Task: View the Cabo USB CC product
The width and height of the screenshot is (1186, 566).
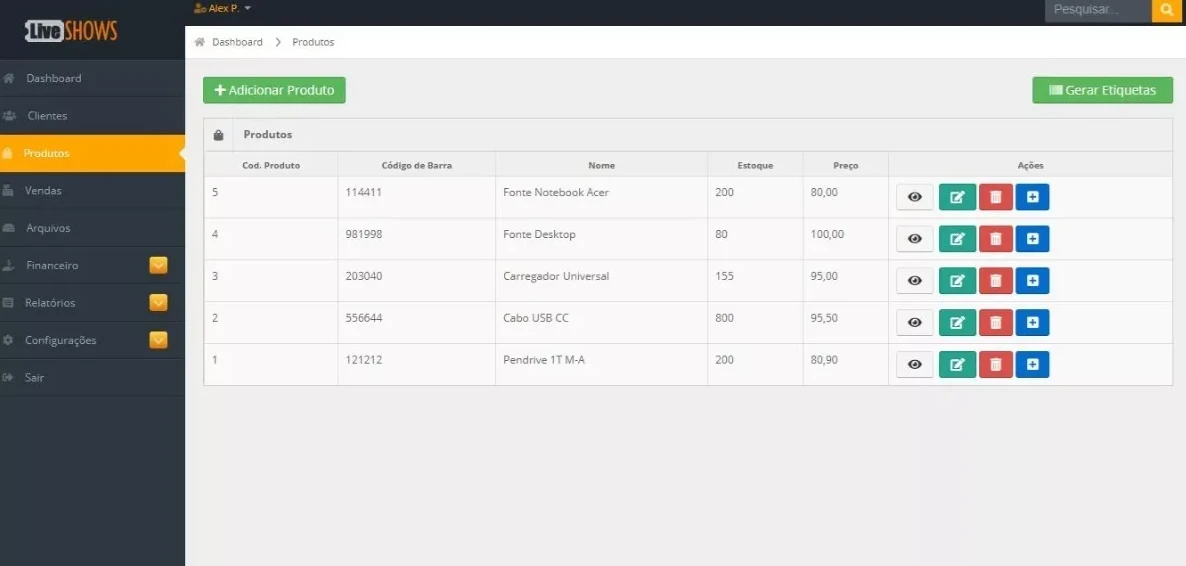Action: pos(914,323)
